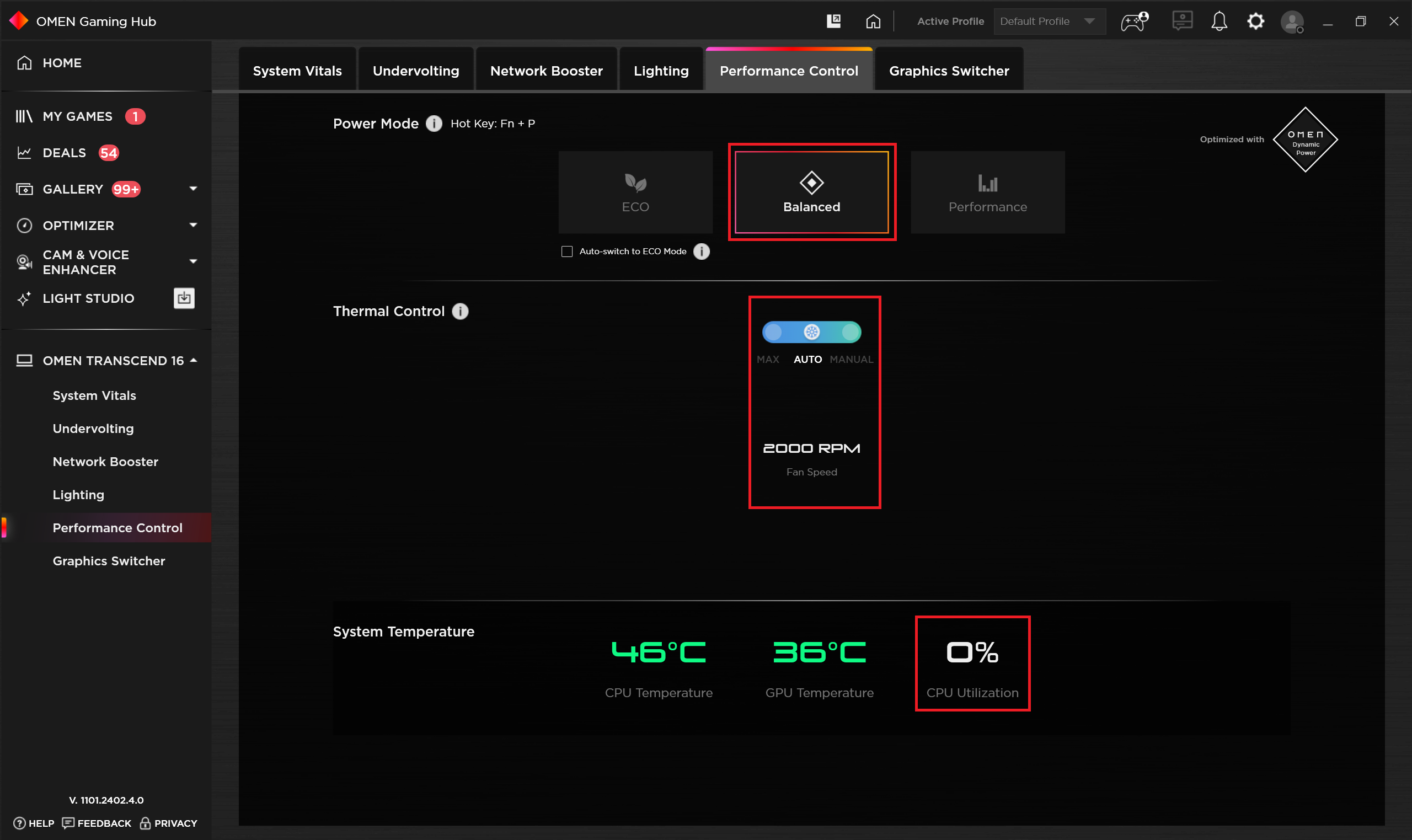Click the 0% CPU Utilization reading
This screenshot has width=1412, height=840.
pos(972,652)
